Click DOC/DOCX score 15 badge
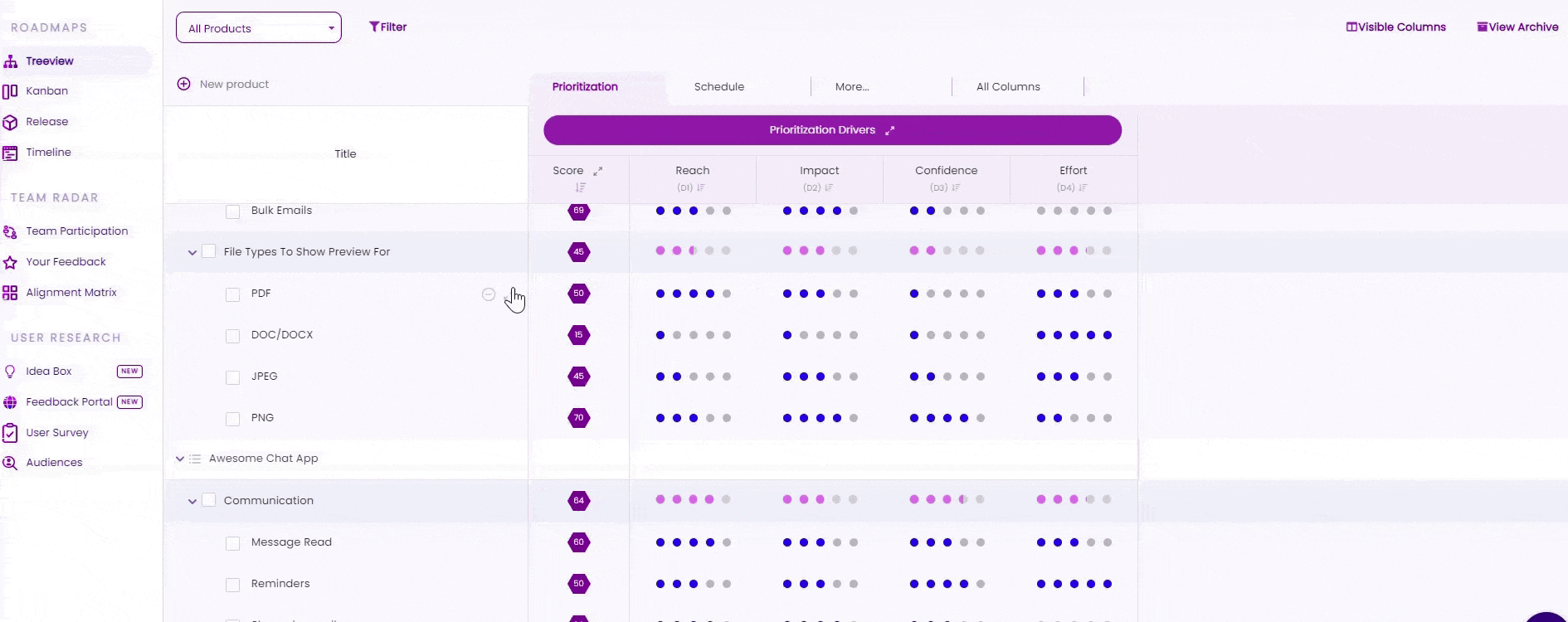1568x622 pixels. click(x=579, y=335)
